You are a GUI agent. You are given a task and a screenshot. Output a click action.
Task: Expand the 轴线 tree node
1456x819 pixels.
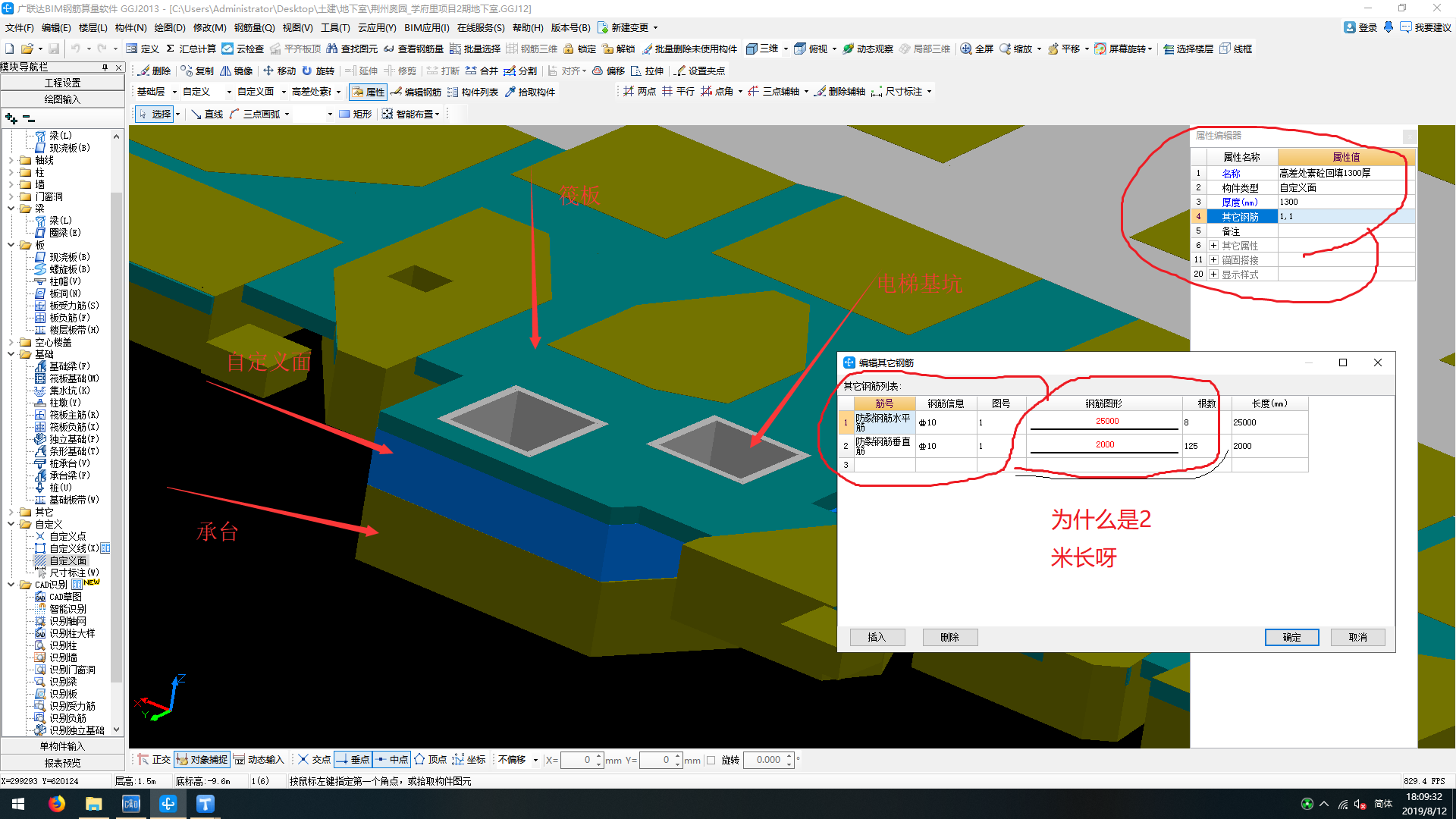(11, 160)
